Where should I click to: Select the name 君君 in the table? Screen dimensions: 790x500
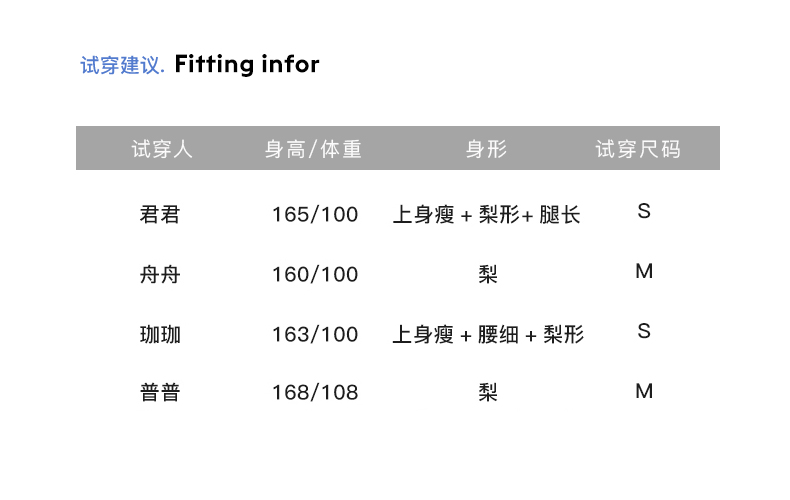click(160, 214)
